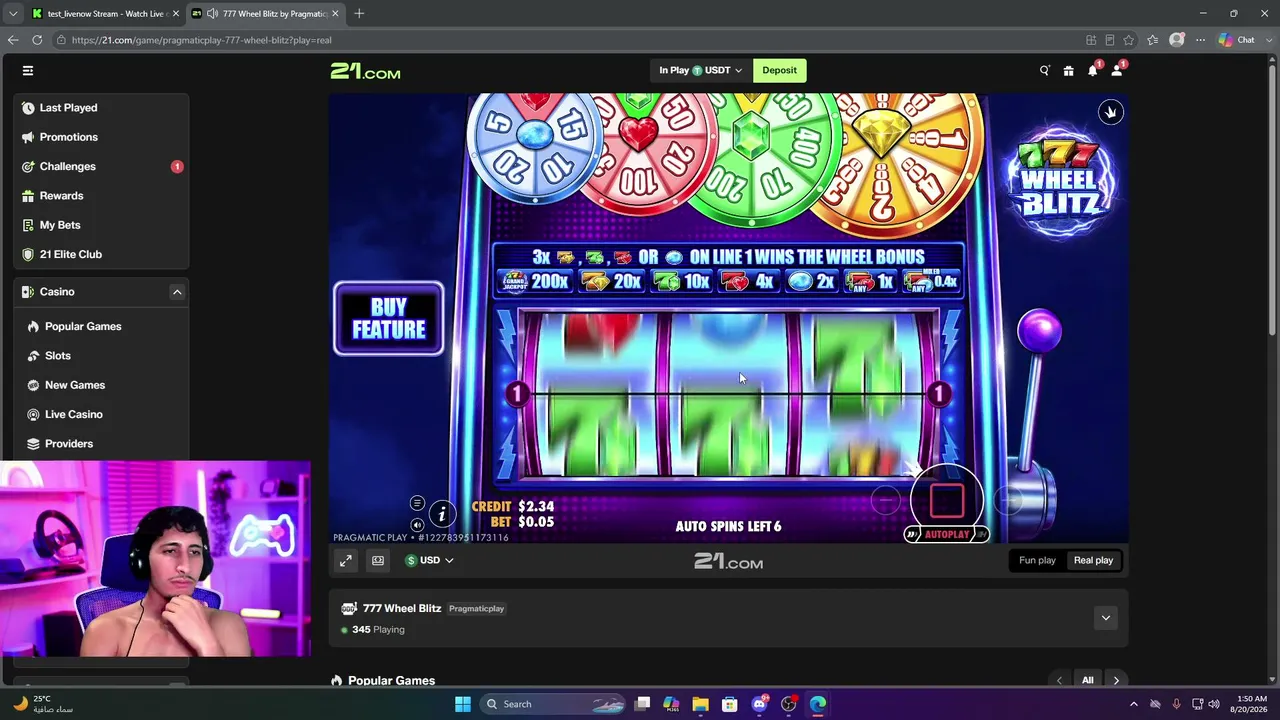
Task: Select the 777 Wheel Blitz browser tab
Action: point(266,14)
